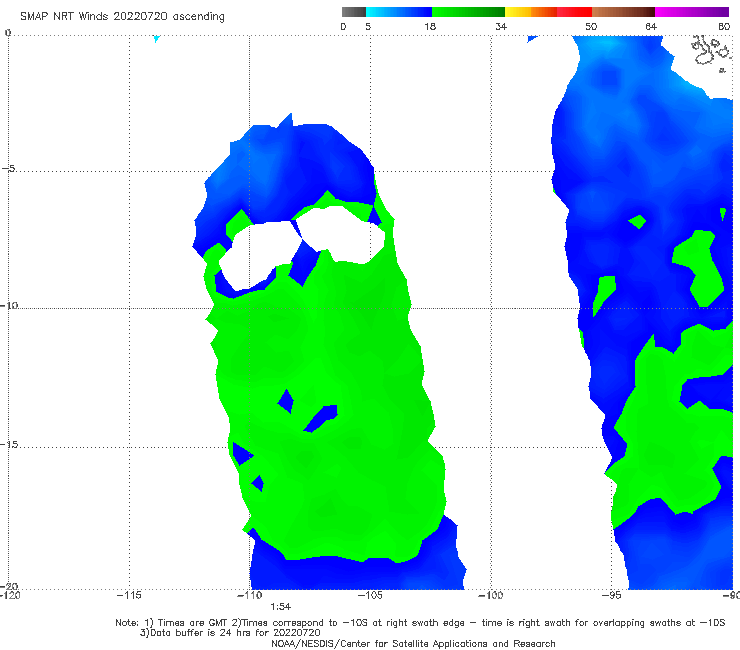Click the magenta segment of the wind color bar
Viewport: 740px width, 650px height.
pos(691,12)
